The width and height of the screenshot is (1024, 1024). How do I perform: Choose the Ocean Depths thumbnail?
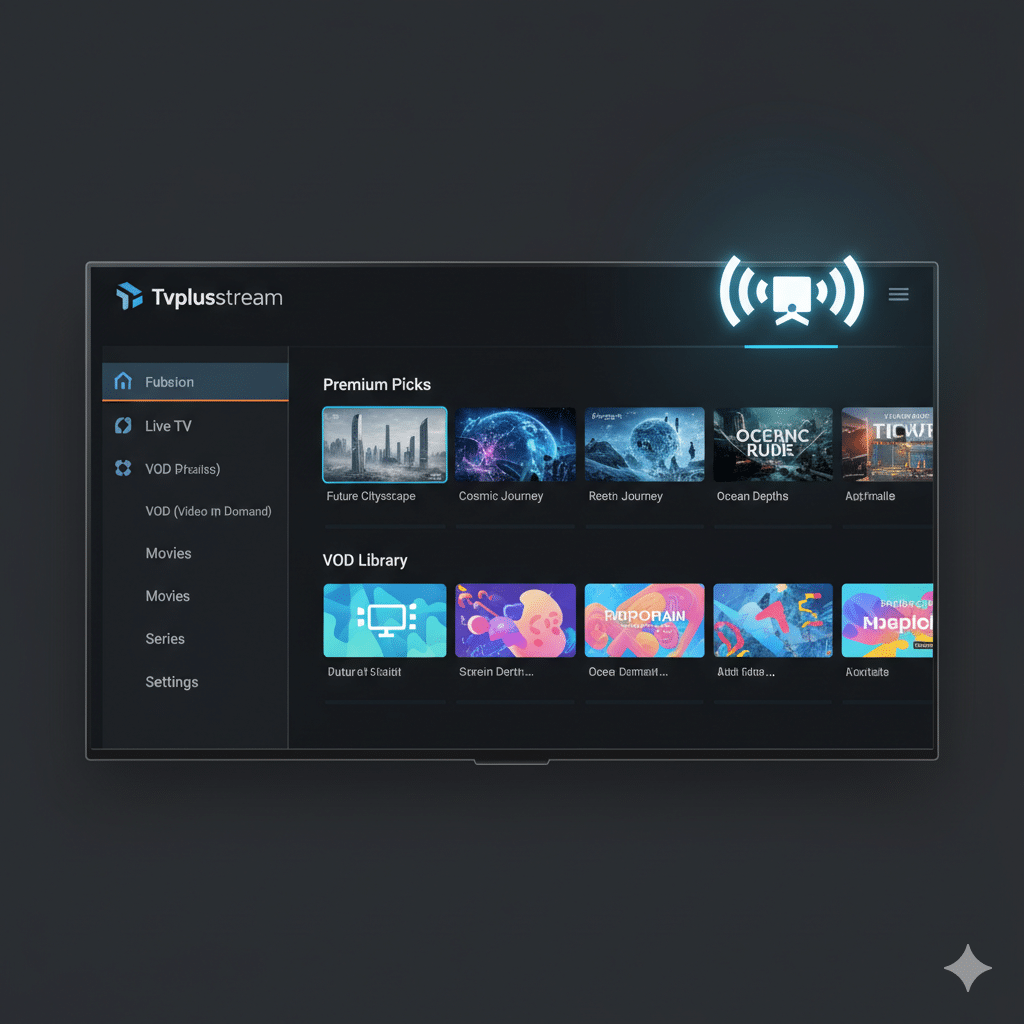tap(773, 445)
